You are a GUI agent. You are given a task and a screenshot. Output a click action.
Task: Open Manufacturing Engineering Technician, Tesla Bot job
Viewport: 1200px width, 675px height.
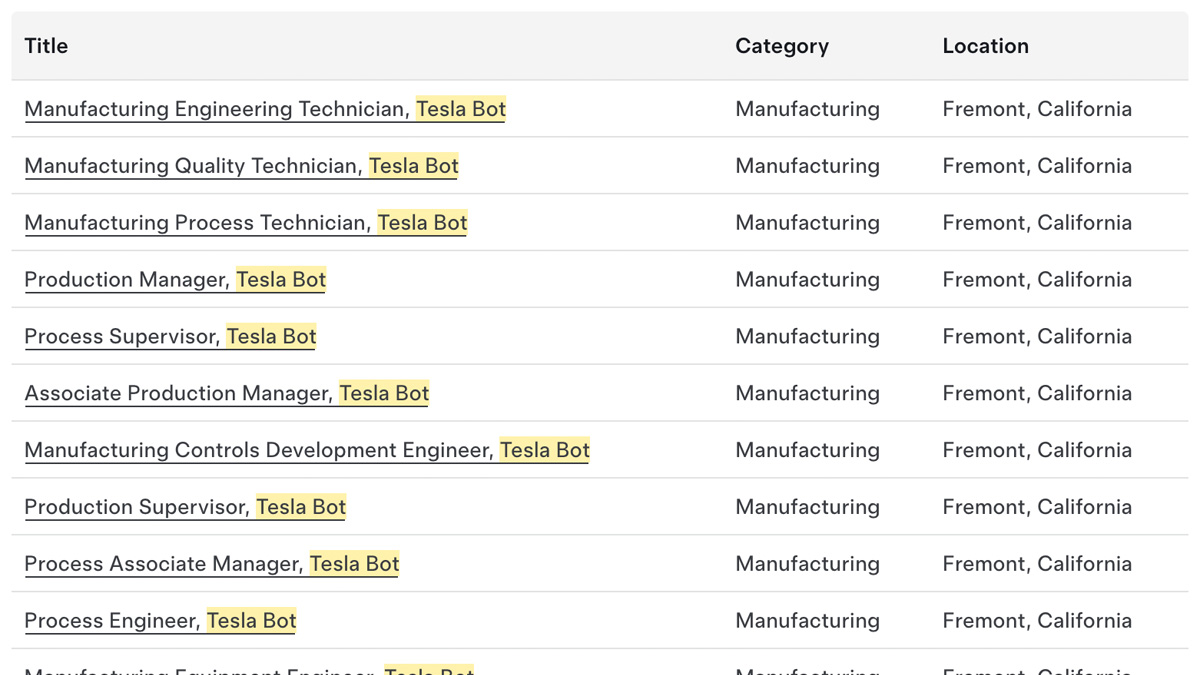265,109
